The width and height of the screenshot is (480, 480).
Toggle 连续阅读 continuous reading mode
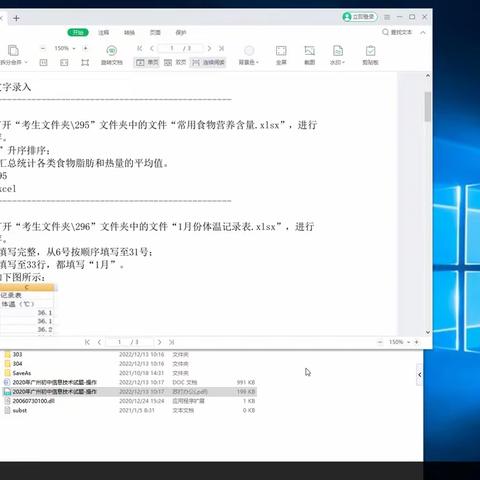(x=208, y=62)
